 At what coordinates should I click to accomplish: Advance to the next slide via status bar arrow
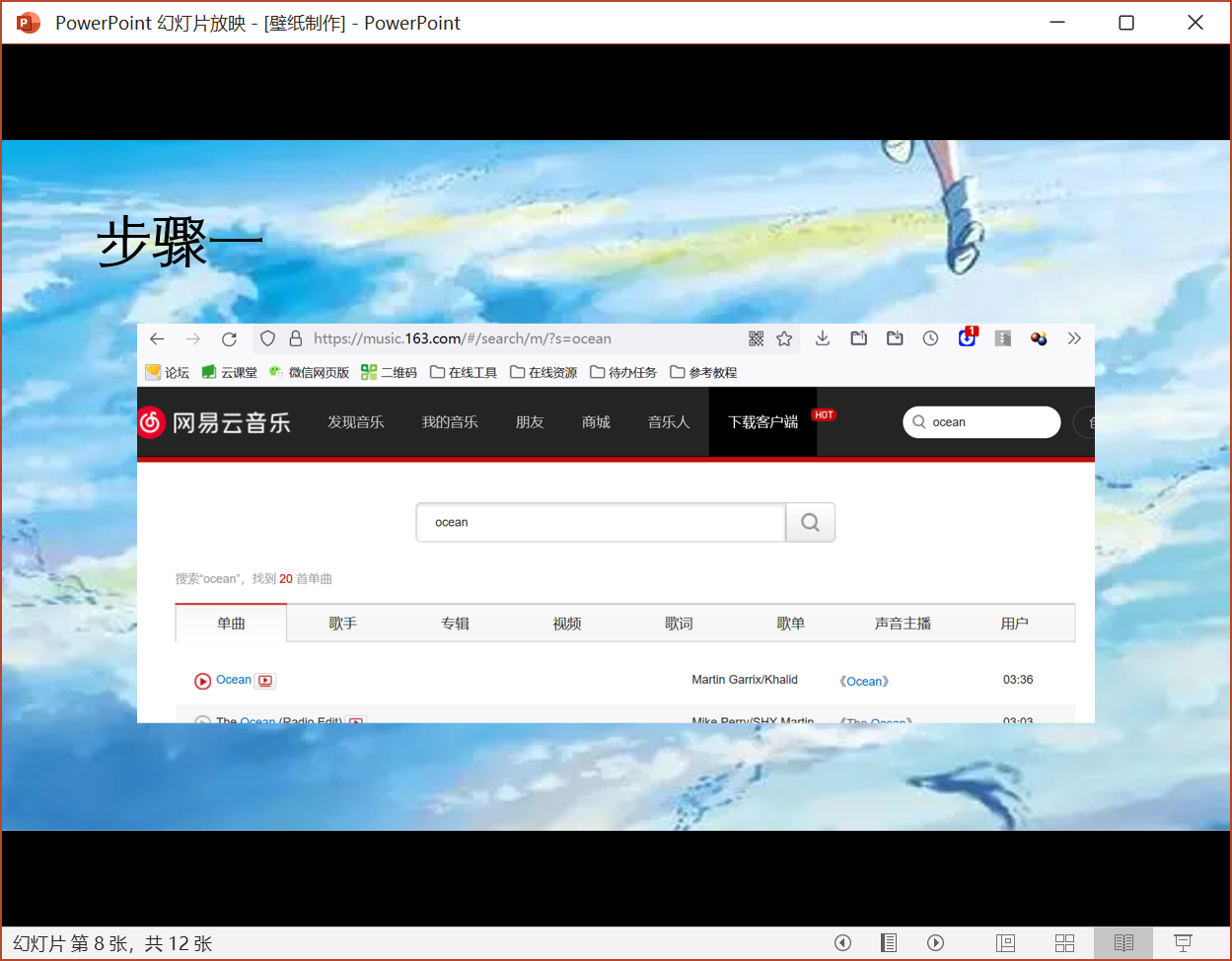coord(936,942)
